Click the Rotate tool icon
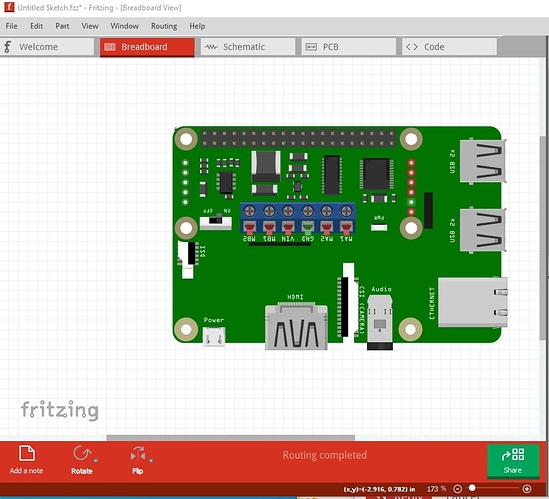 [x=82, y=454]
